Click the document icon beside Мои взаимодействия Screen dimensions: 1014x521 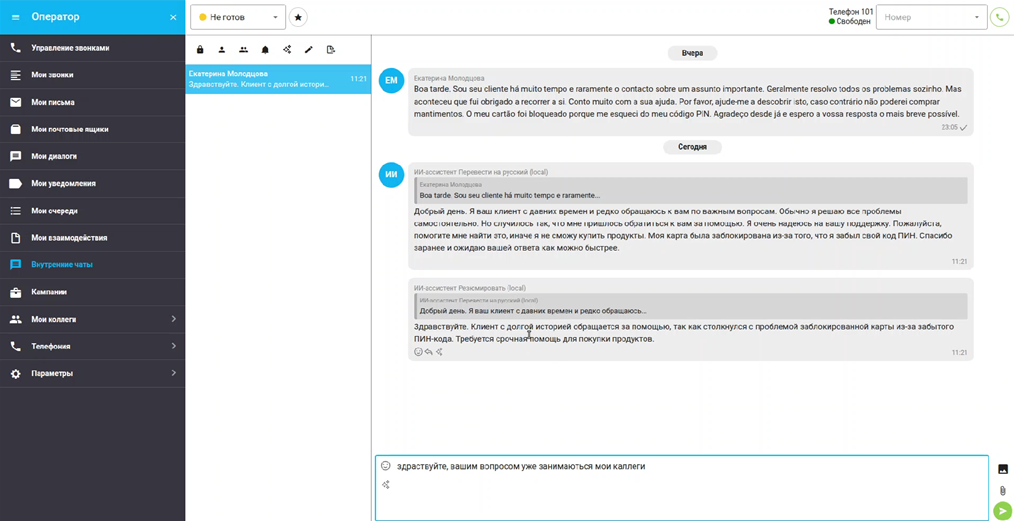[x=16, y=238]
